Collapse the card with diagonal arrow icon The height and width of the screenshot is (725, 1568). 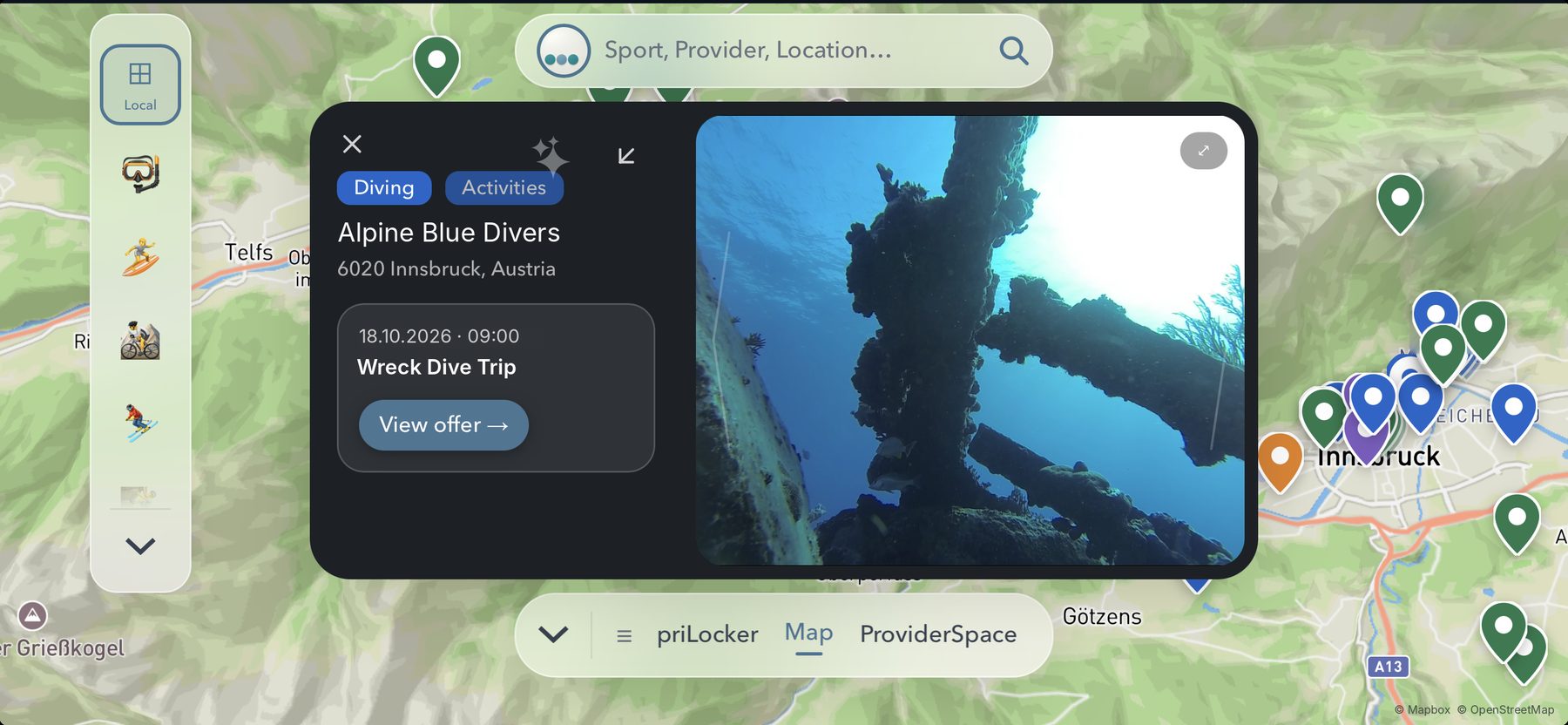coord(626,156)
